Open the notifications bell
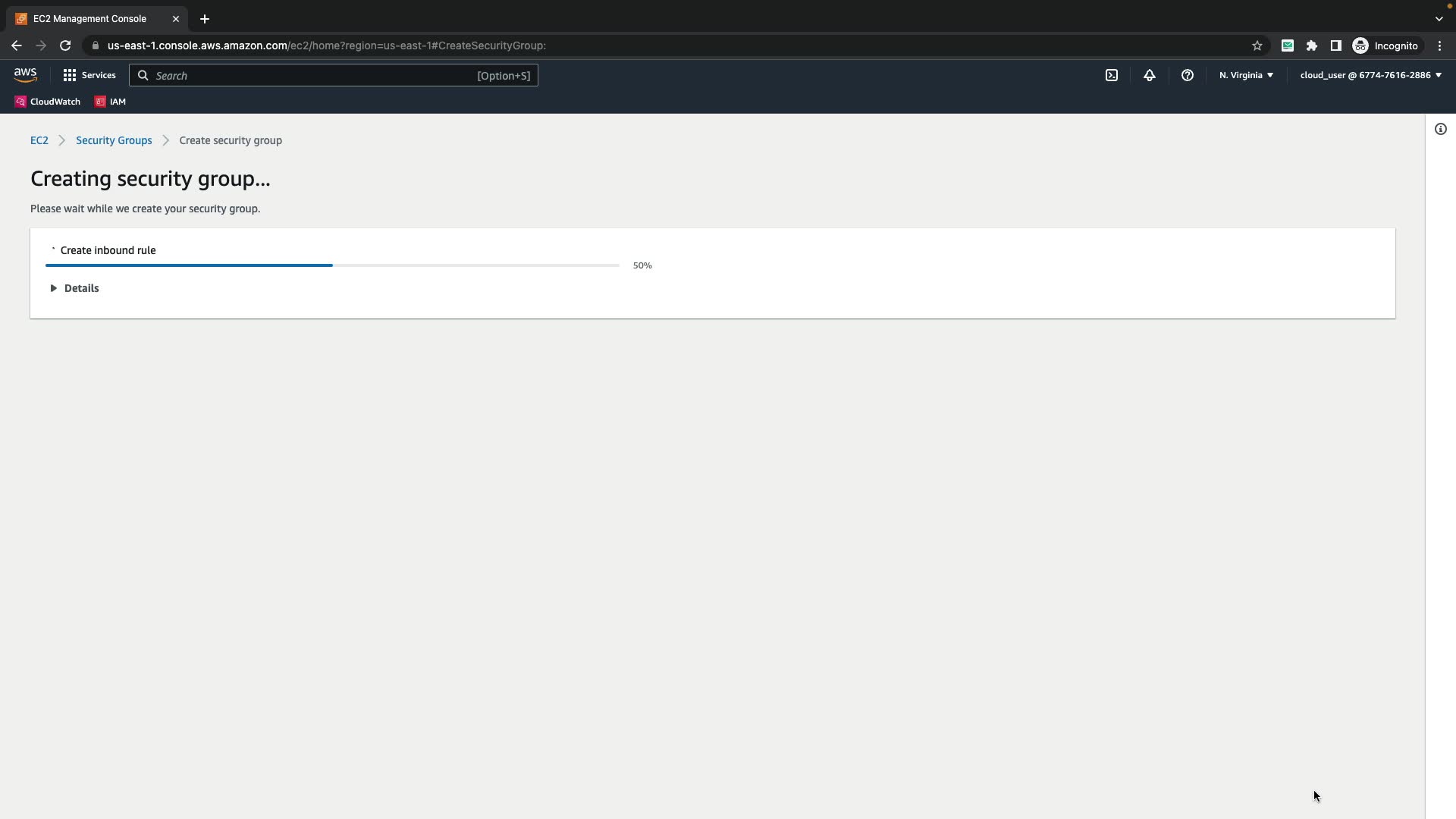 pyautogui.click(x=1150, y=75)
